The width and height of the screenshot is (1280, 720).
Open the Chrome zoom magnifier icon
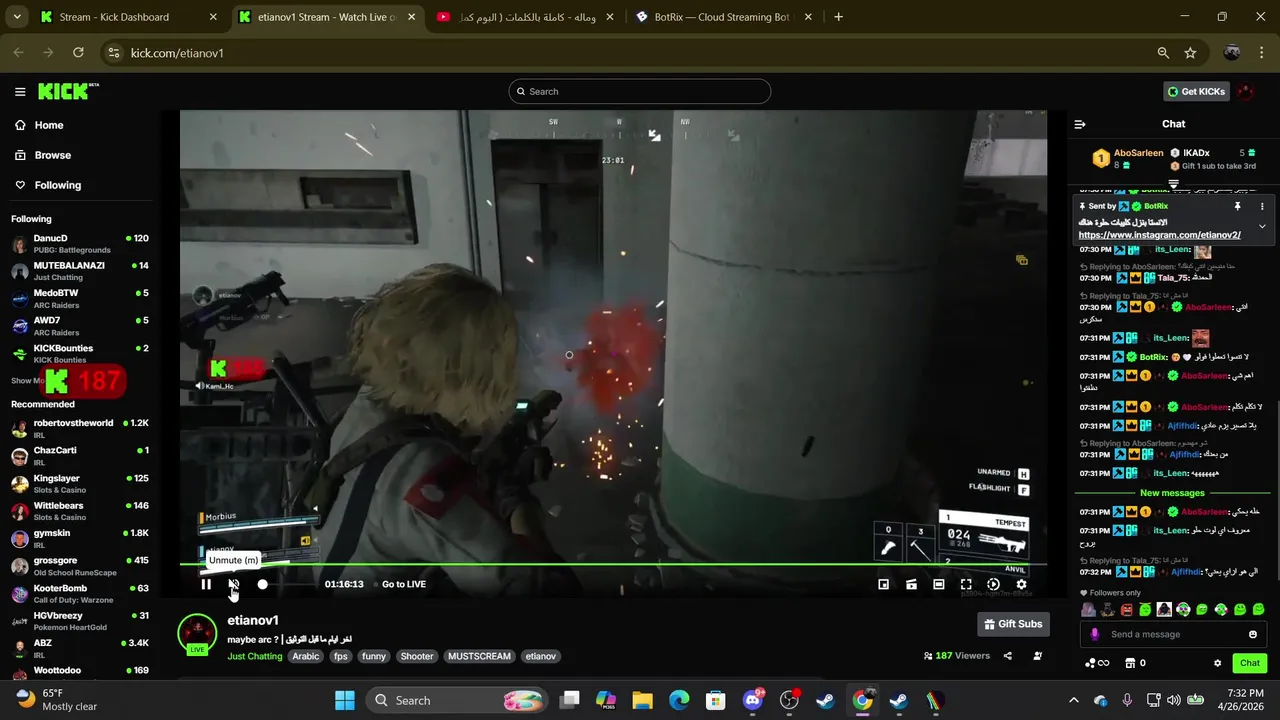pos(1163,53)
